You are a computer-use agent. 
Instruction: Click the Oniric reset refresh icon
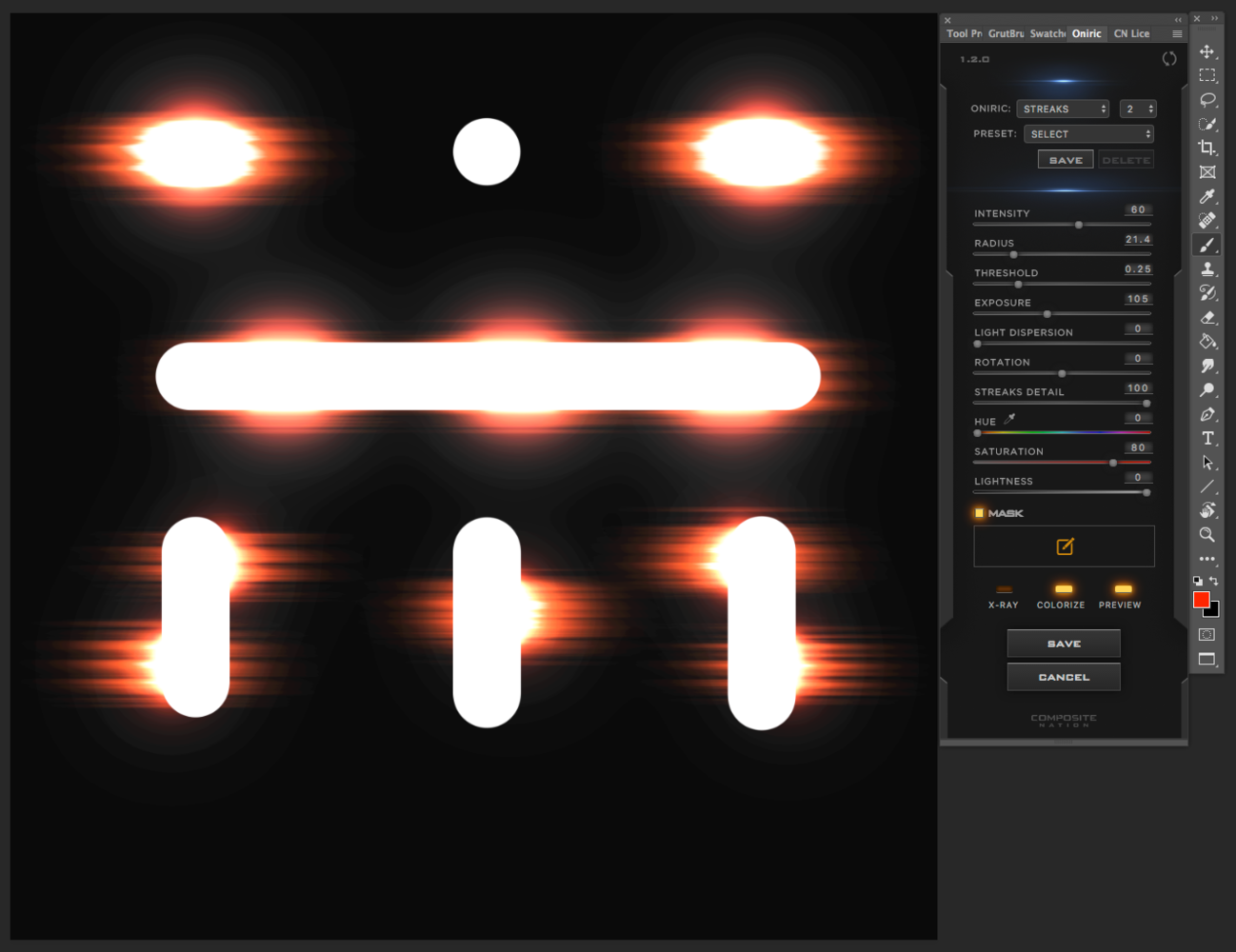tap(1169, 59)
